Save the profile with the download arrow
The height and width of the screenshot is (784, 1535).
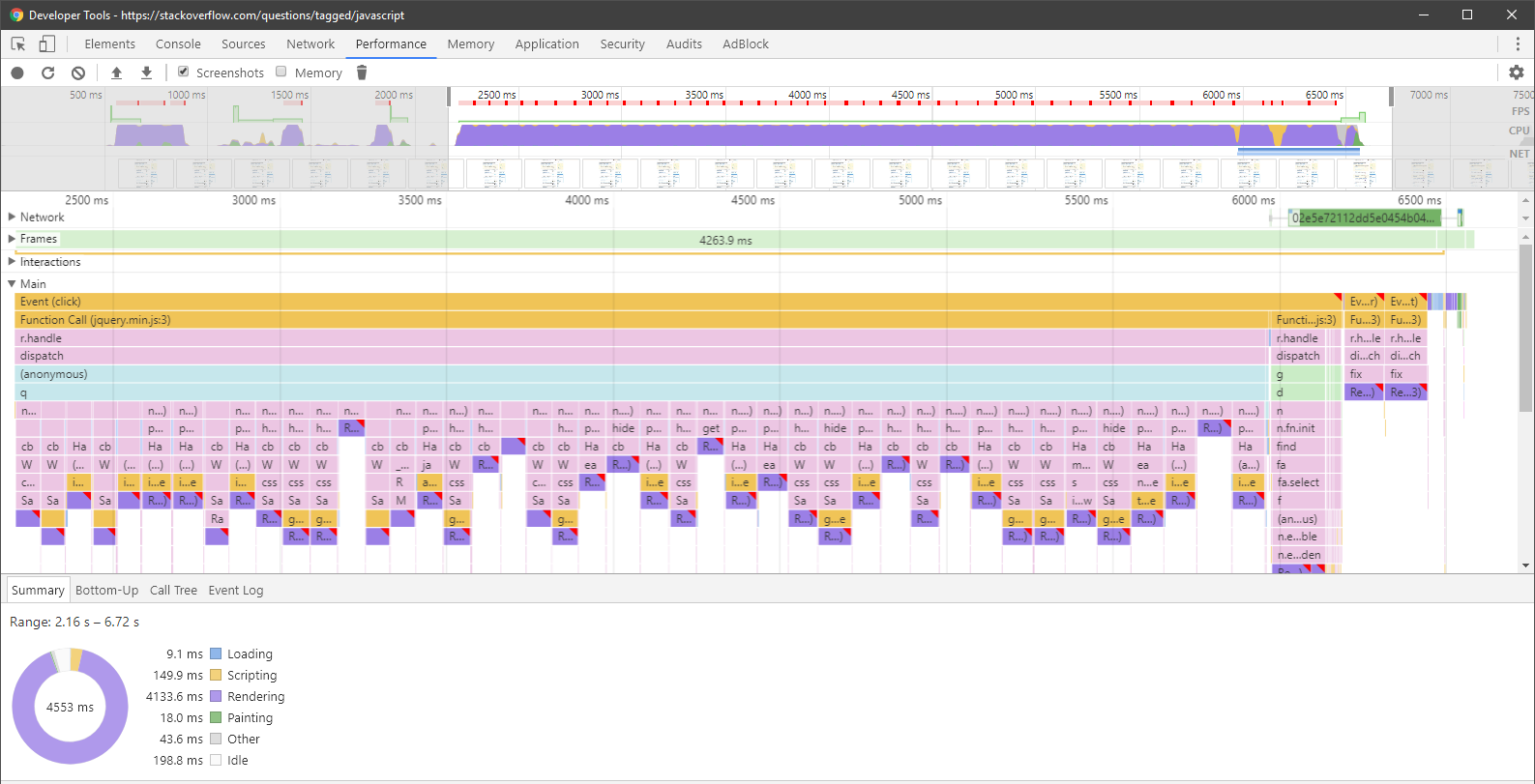click(x=147, y=73)
